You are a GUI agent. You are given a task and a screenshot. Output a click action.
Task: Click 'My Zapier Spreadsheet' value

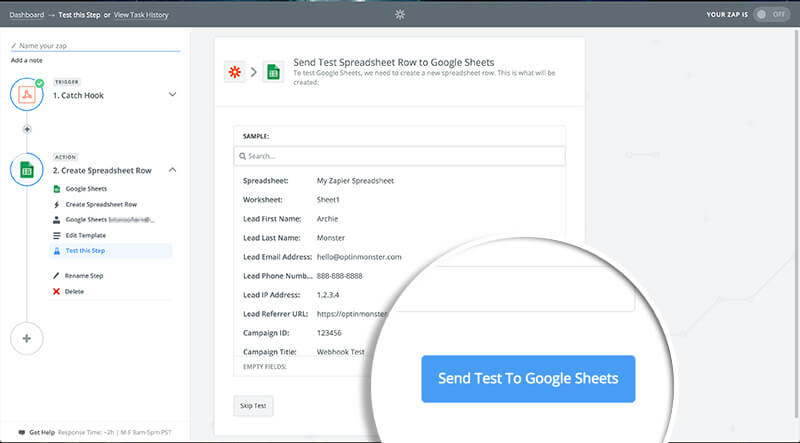click(355, 181)
